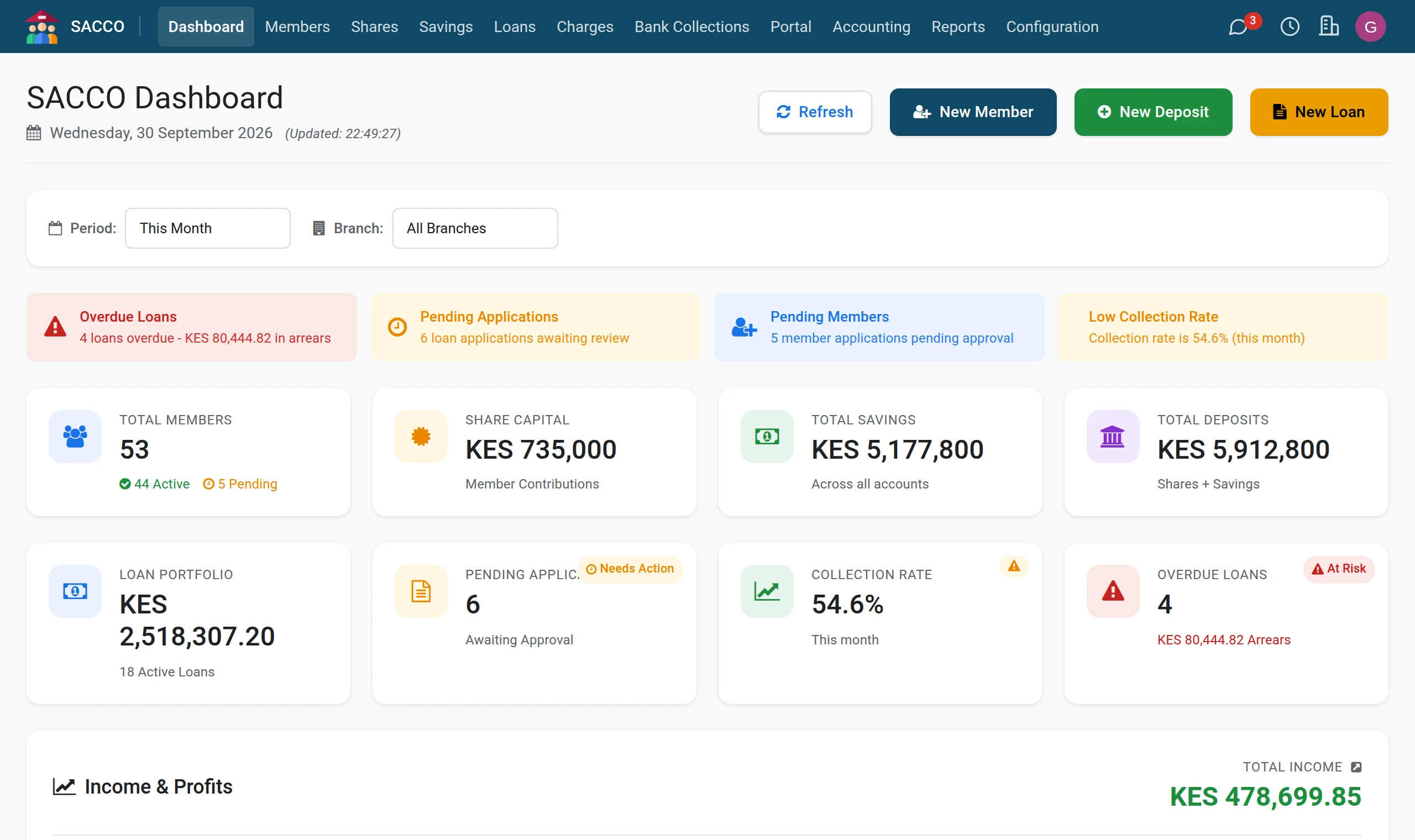Open Total Income external link icon
Viewport: 1415px width, 840px height.
click(x=1356, y=767)
